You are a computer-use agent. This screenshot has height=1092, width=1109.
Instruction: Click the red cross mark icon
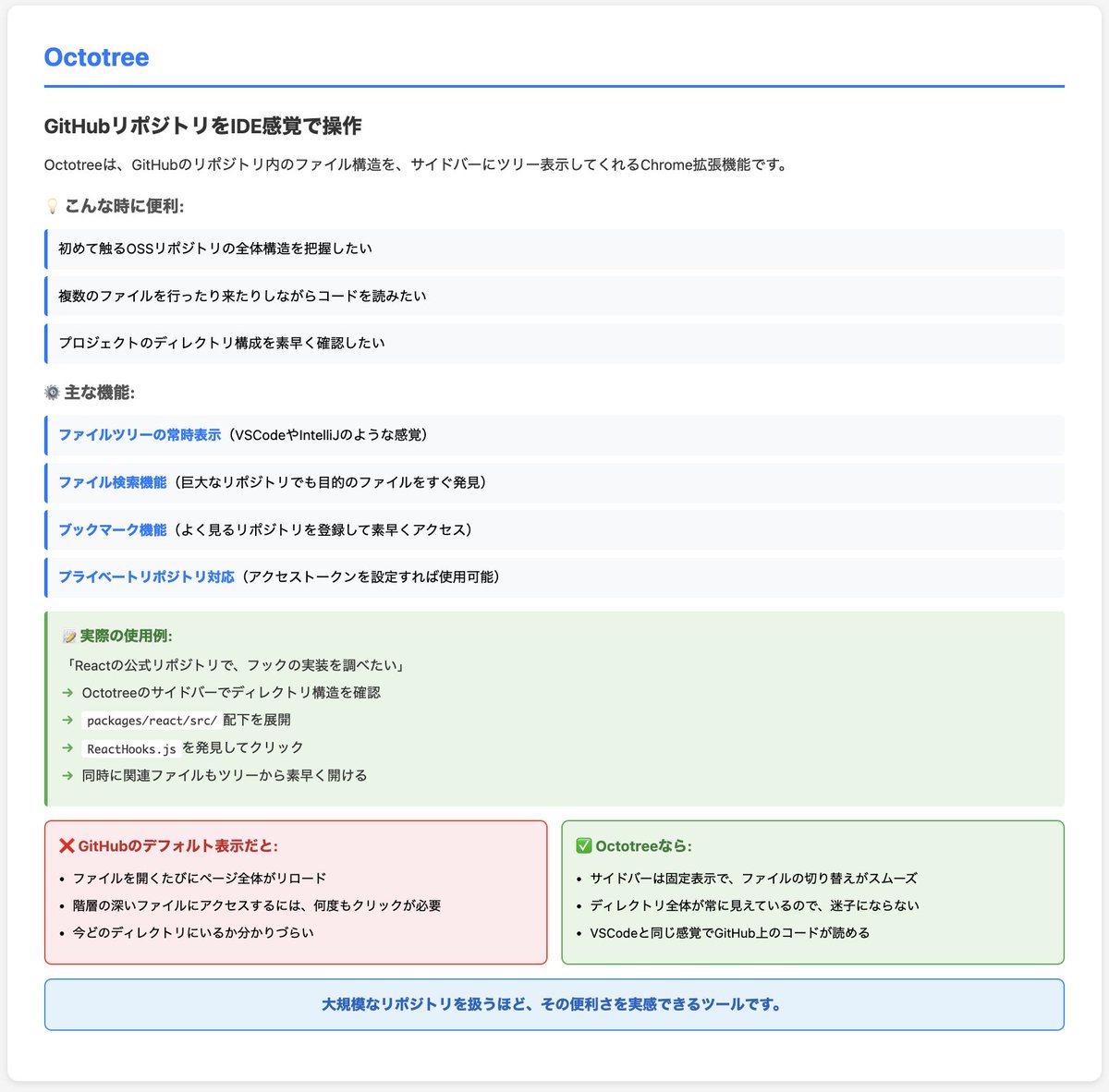tap(67, 846)
